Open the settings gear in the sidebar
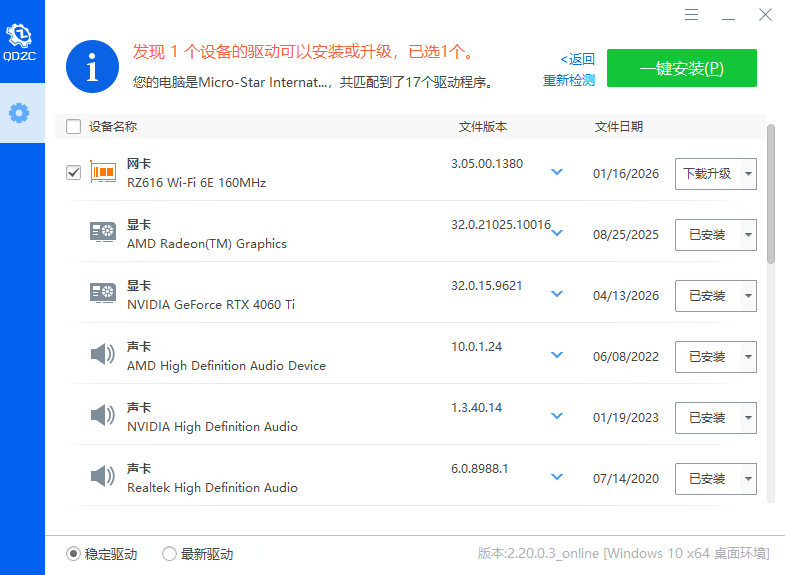 click(x=19, y=113)
